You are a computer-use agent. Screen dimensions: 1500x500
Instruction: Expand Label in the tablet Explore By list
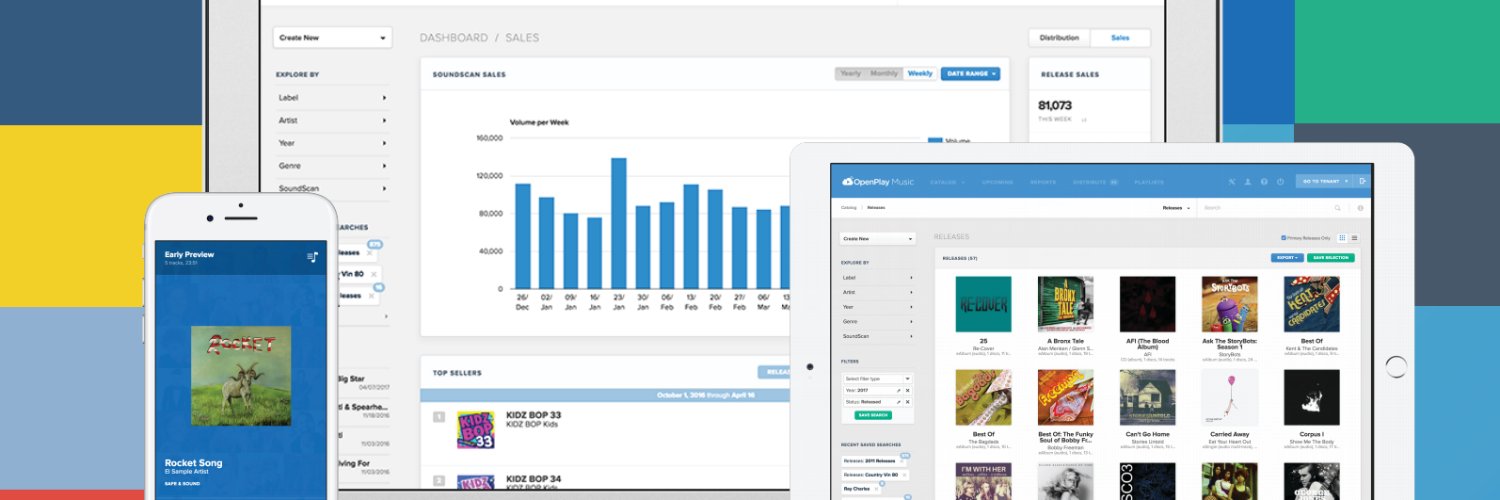[x=878, y=277]
